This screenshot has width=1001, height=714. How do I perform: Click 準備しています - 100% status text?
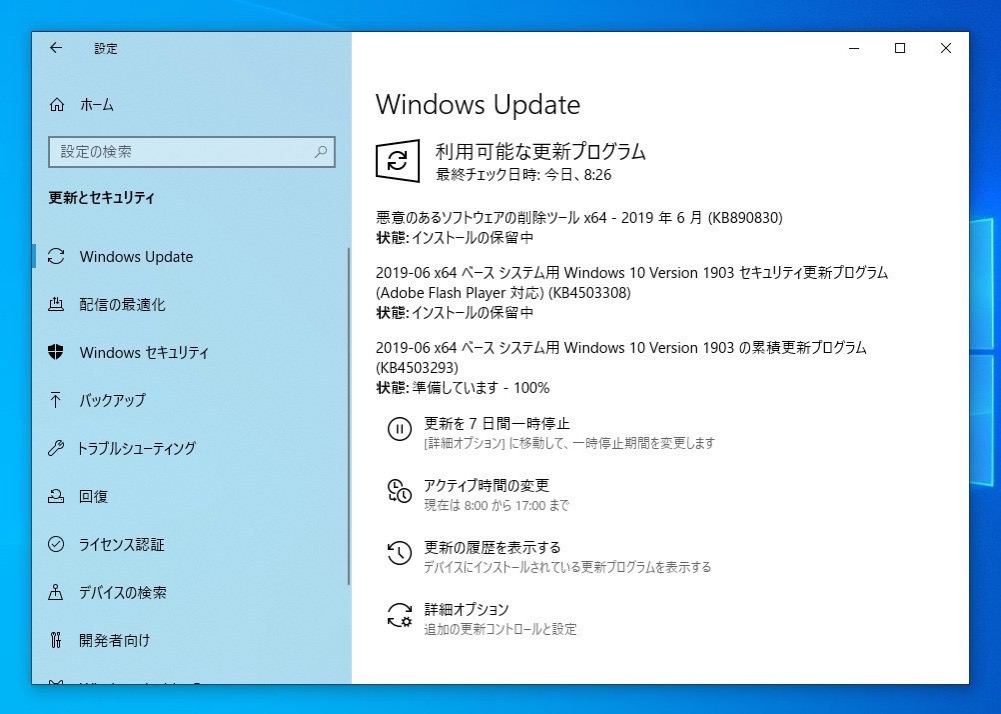pos(481,388)
